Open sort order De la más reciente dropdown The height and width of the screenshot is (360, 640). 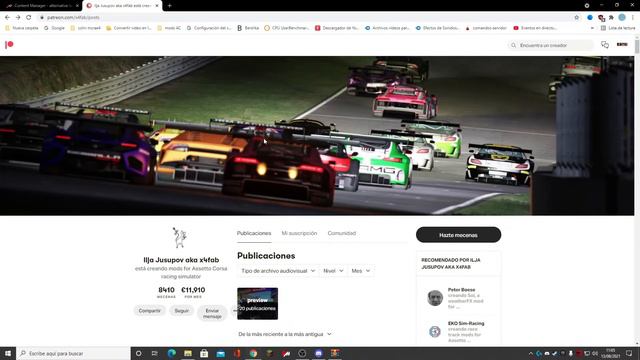(x=284, y=334)
